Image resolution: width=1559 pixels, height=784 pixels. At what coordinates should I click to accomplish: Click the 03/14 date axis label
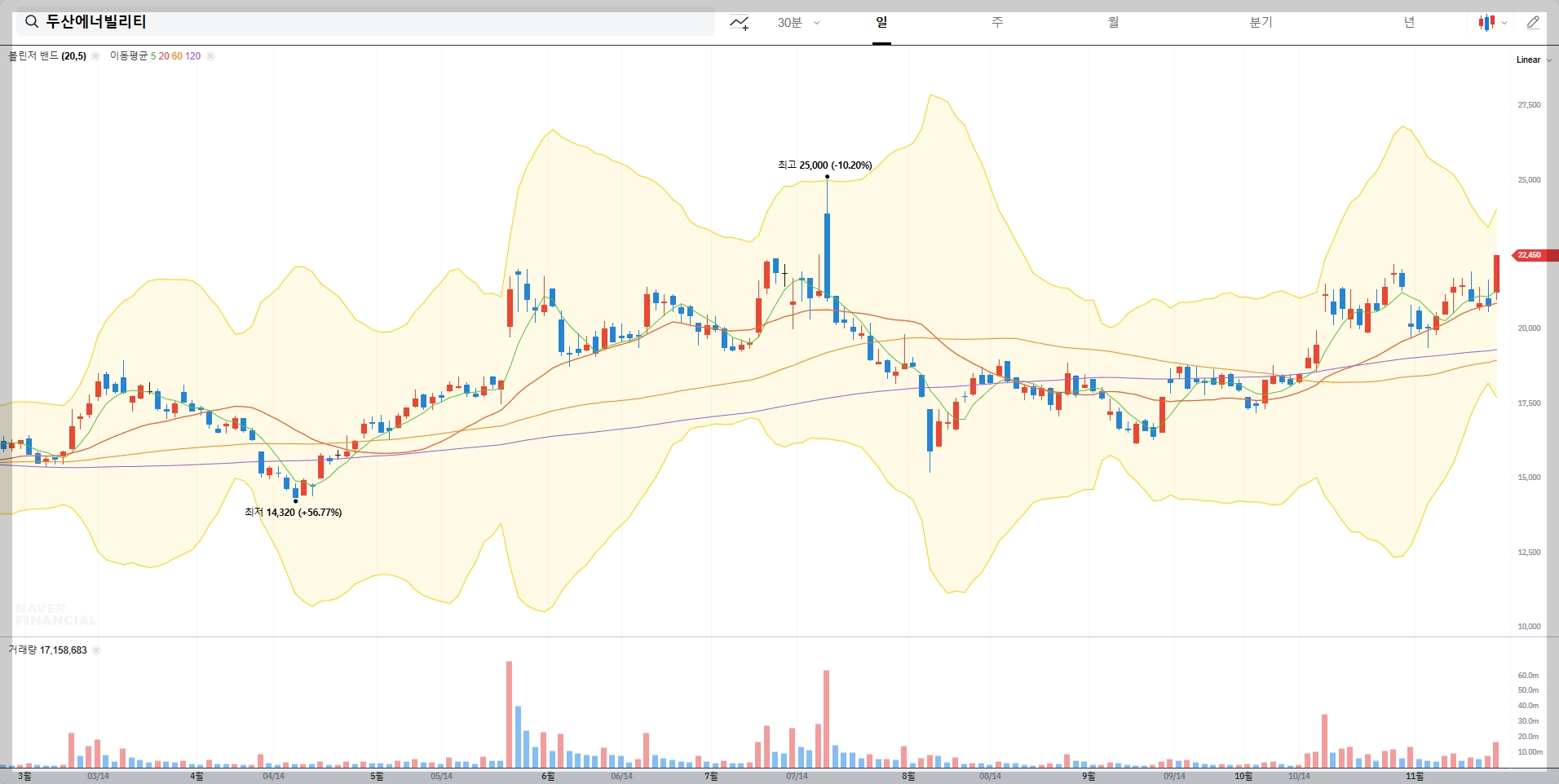coord(98,776)
